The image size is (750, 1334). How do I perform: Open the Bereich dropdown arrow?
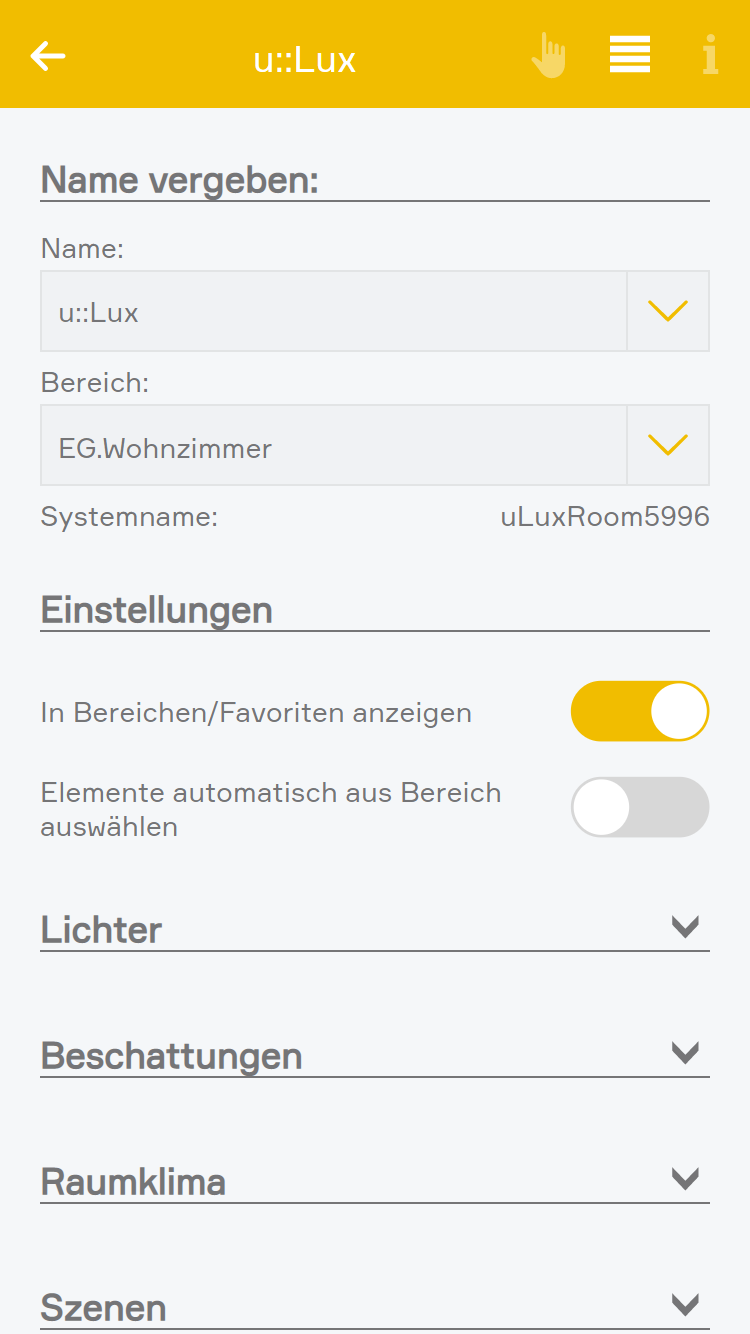point(668,445)
